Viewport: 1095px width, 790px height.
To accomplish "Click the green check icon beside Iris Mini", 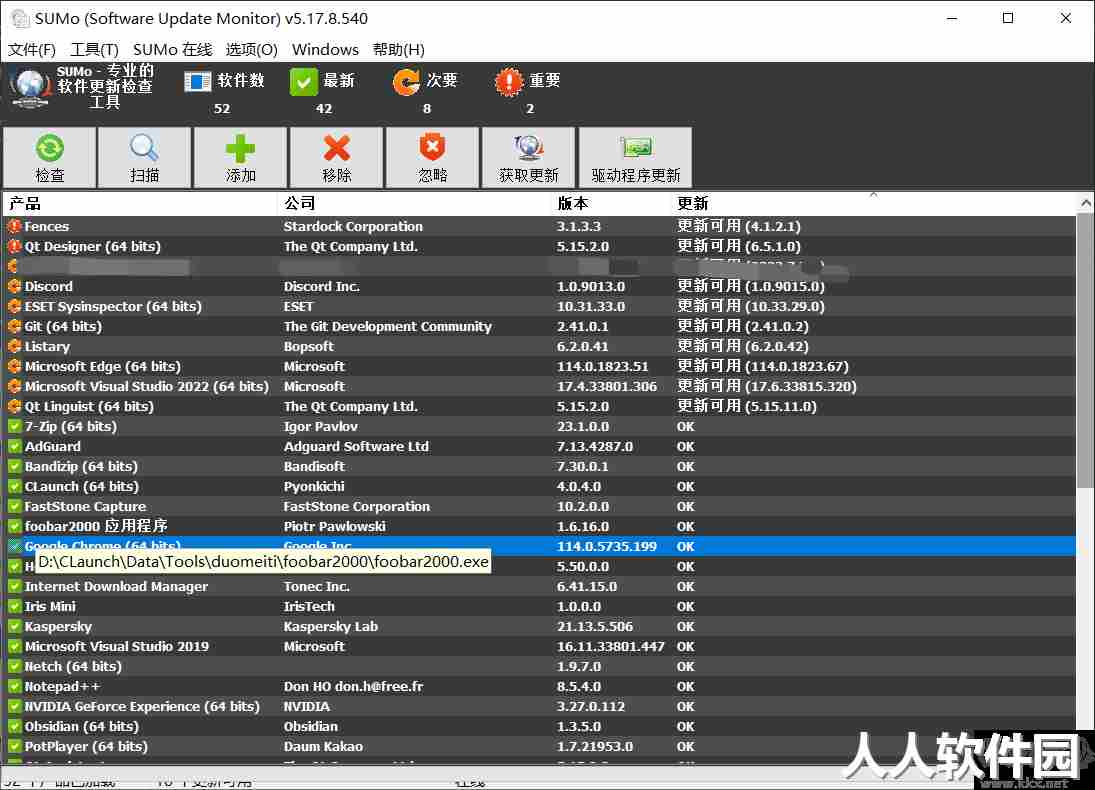I will pos(14,607).
